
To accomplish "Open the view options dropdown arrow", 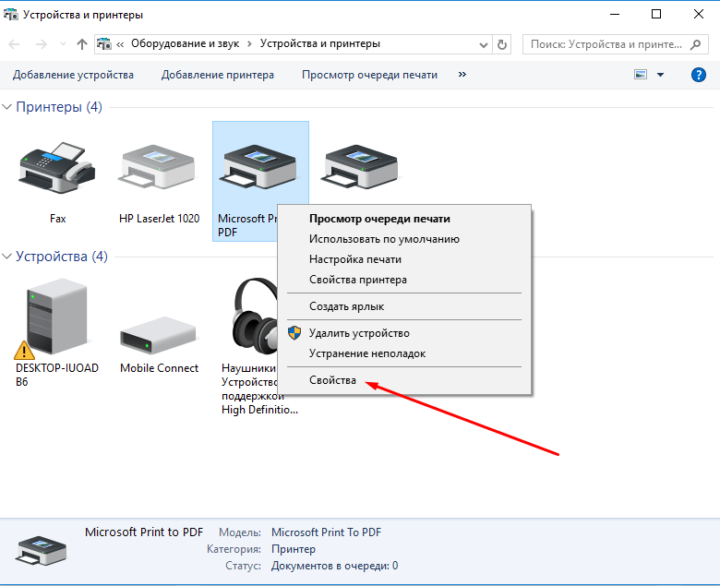I will click(x=661, y=75).
